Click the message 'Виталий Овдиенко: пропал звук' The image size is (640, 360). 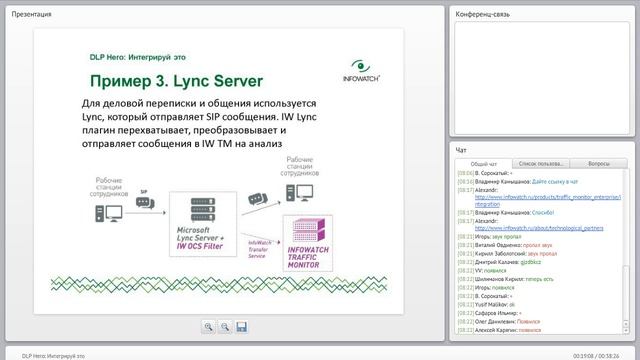tap(505, 245)
